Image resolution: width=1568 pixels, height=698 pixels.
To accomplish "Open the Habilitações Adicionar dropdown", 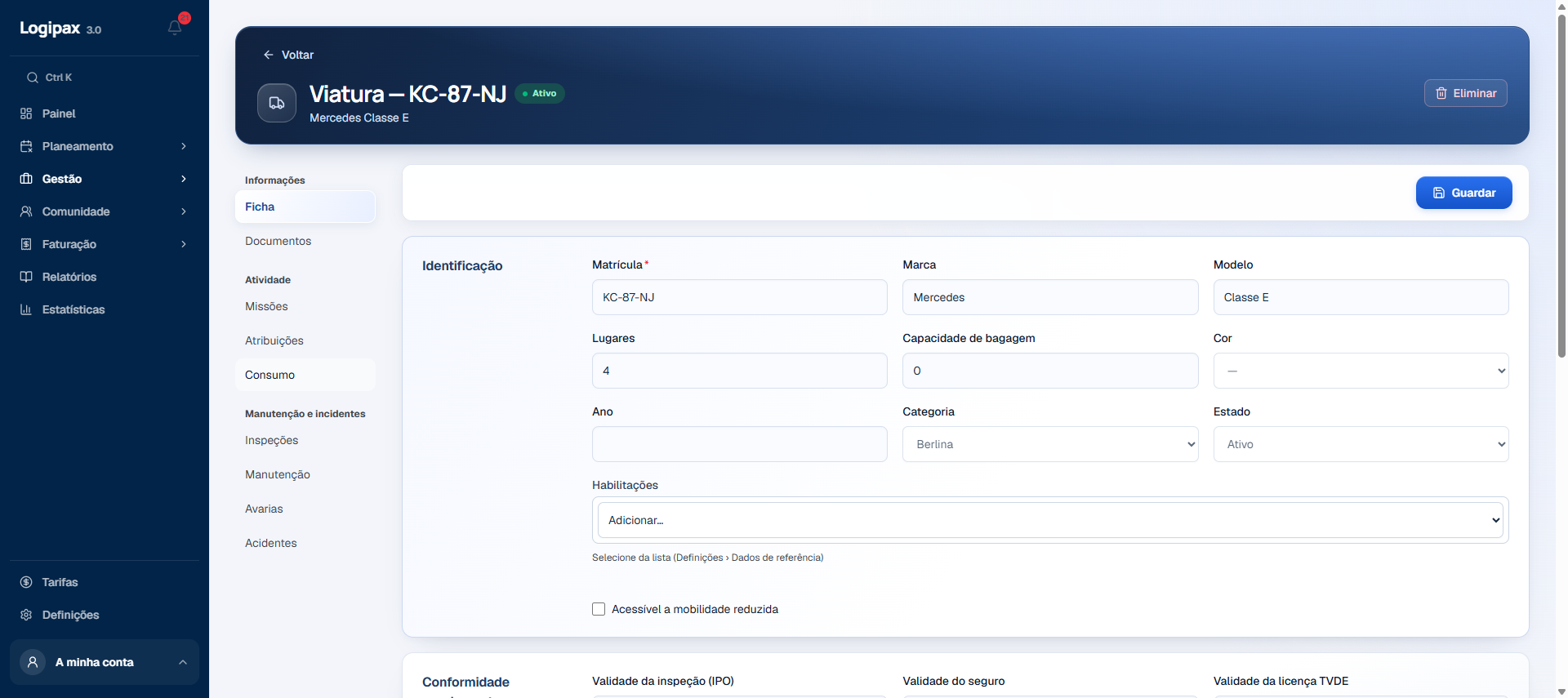I will coord(1050,520).
